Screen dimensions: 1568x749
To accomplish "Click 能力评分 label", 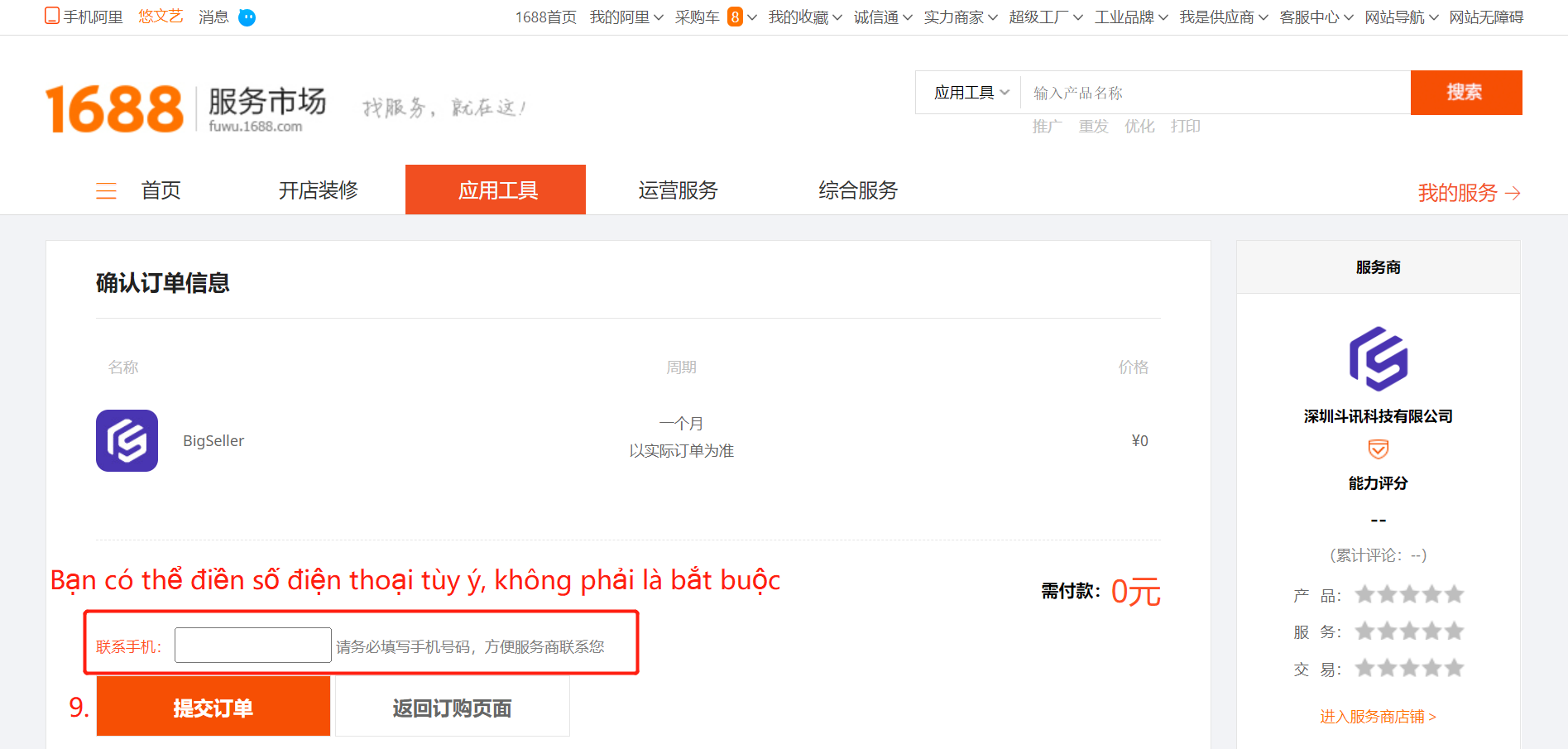I will [x=1378, y=483].
